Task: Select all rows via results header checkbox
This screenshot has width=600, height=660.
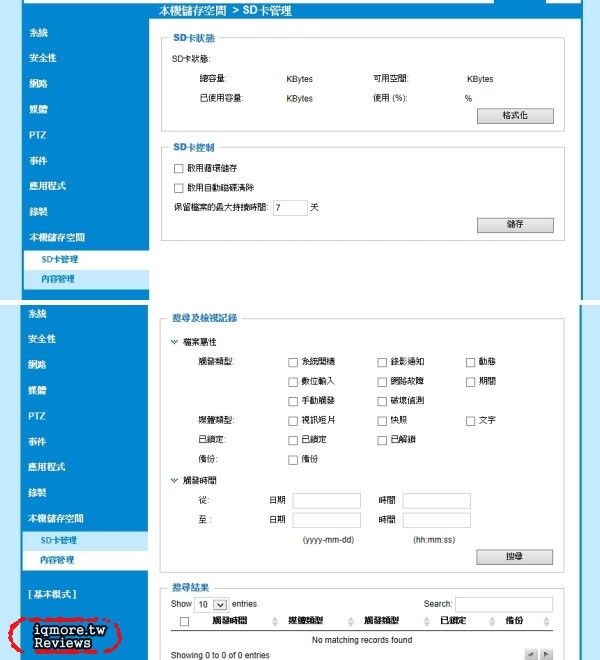Action: coord(184,622)
